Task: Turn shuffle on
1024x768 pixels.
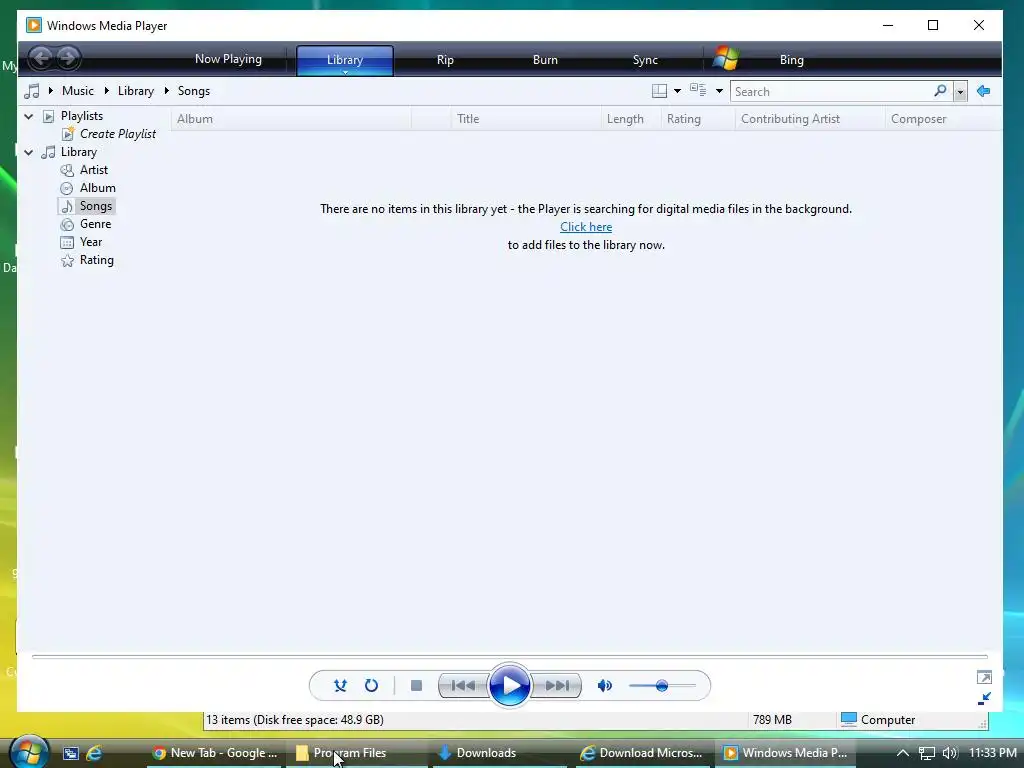Action: pos(340,685)
